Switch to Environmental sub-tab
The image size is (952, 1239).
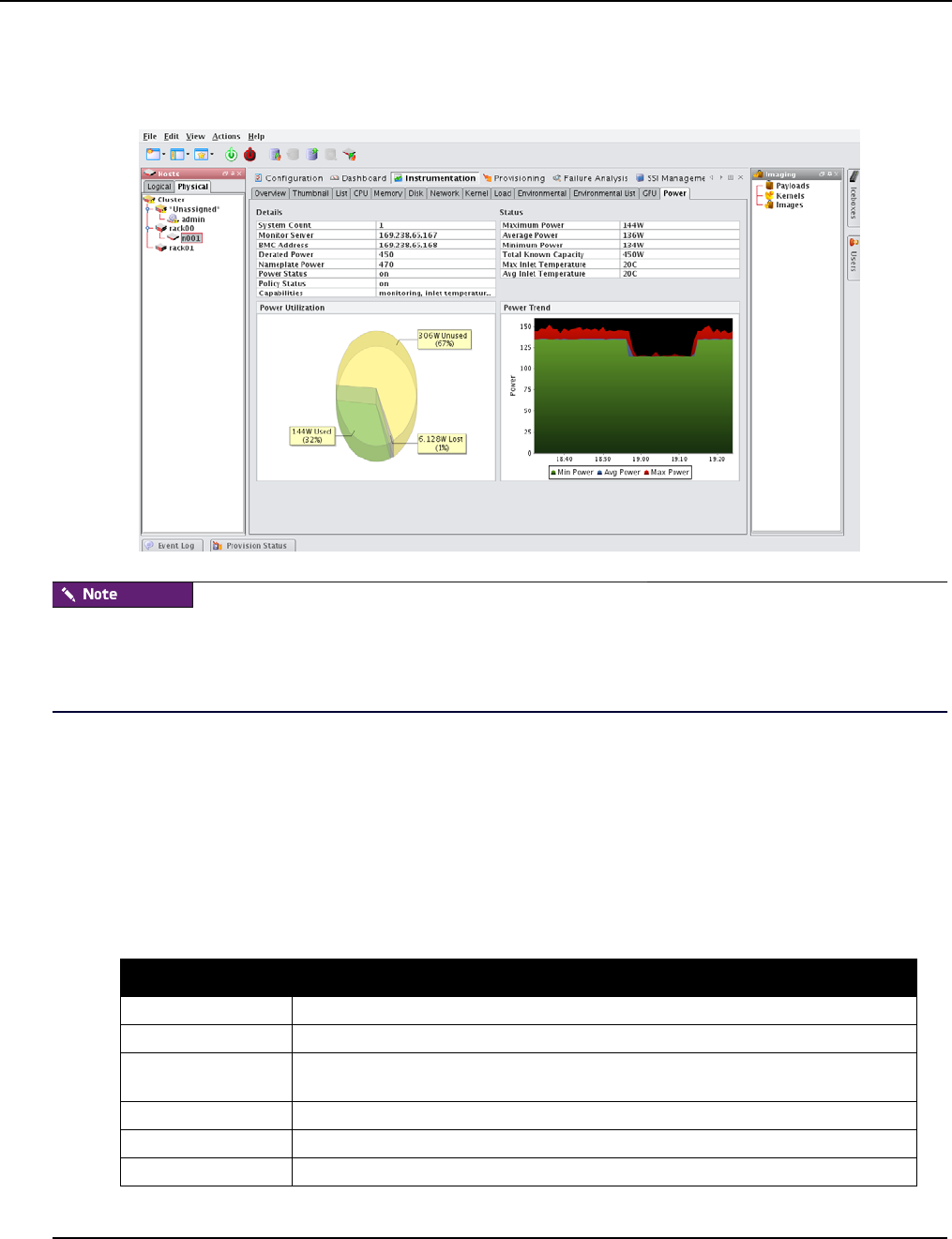(542, 193)
